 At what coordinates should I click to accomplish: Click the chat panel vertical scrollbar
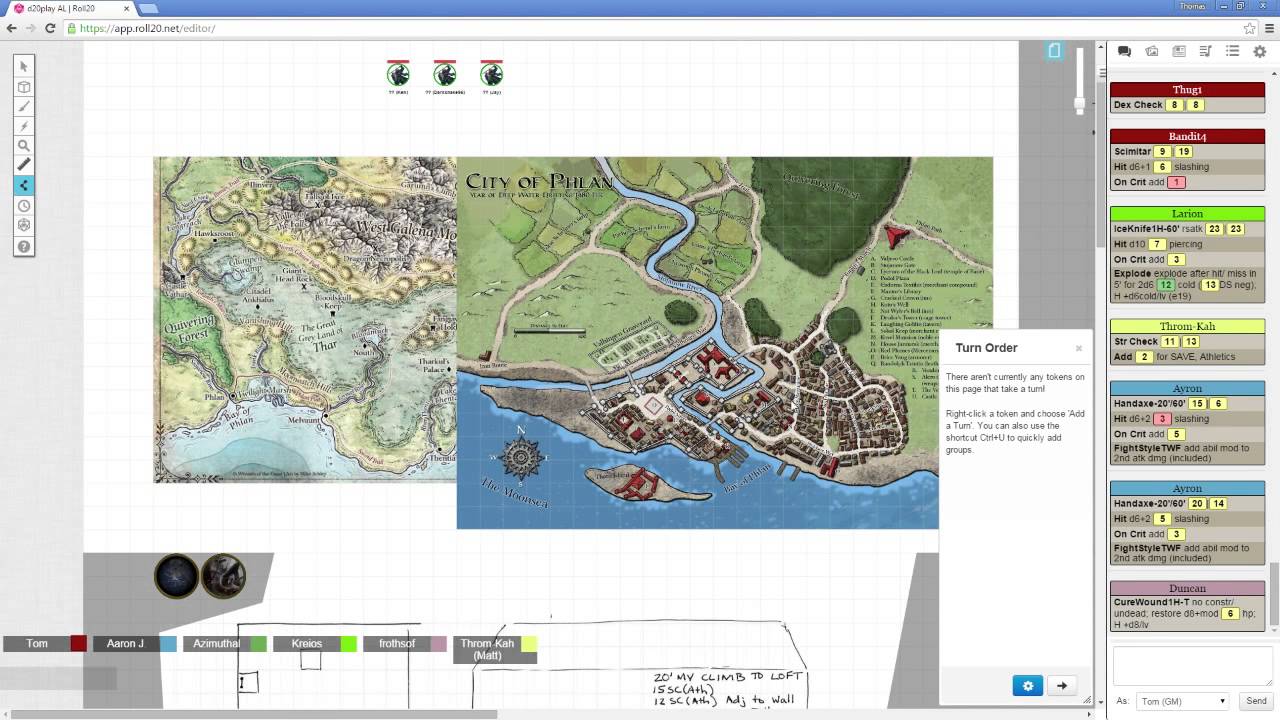point(1274,597)
